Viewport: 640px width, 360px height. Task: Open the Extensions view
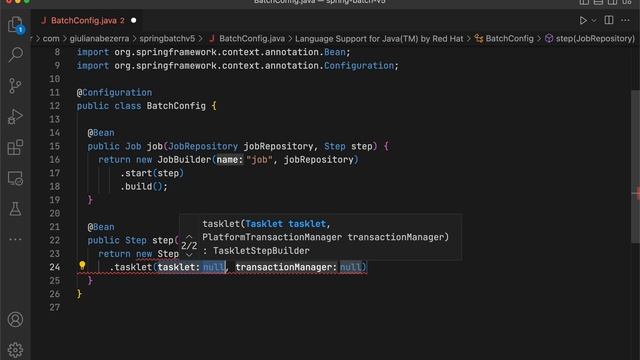[16, 147]
